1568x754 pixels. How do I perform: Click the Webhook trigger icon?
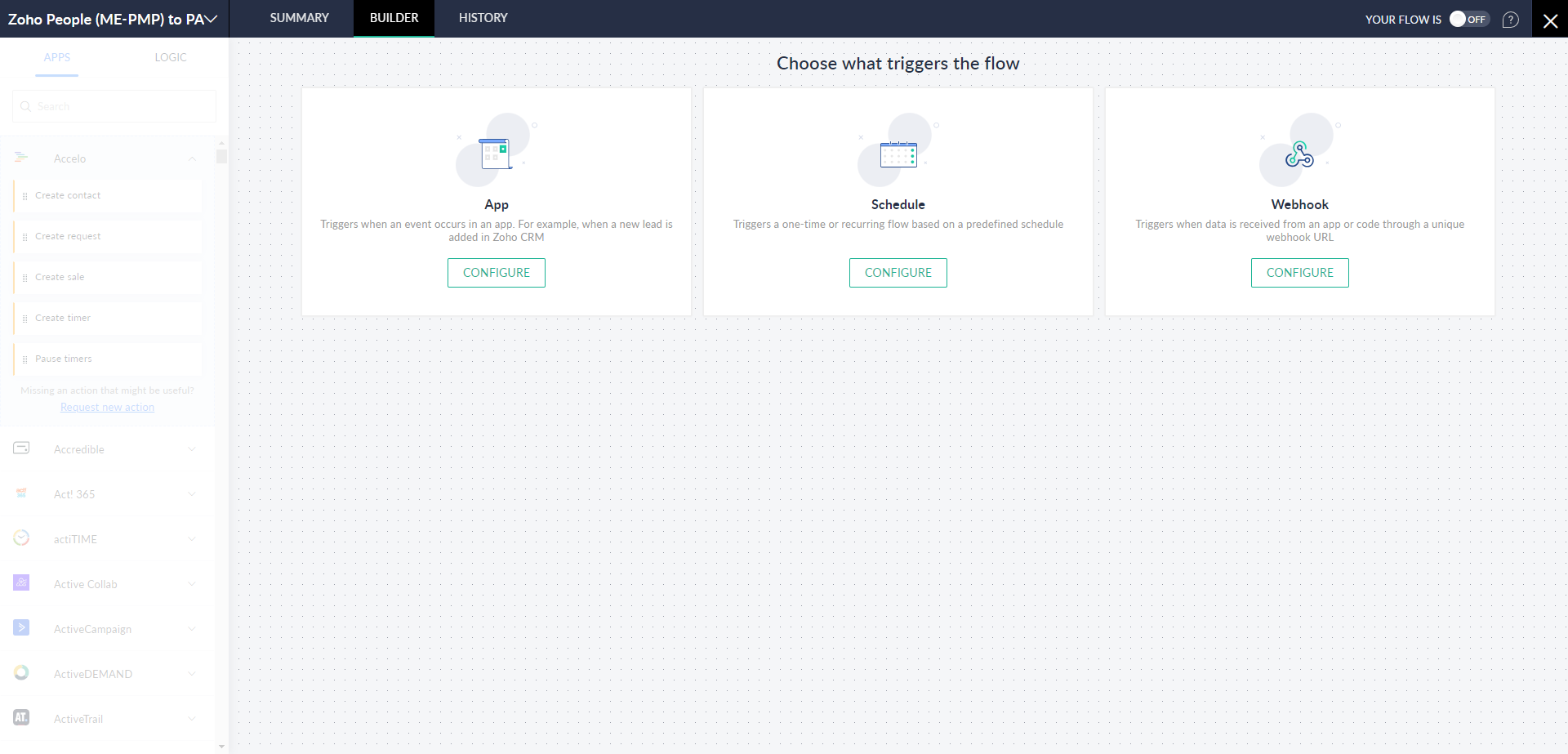1299,154
